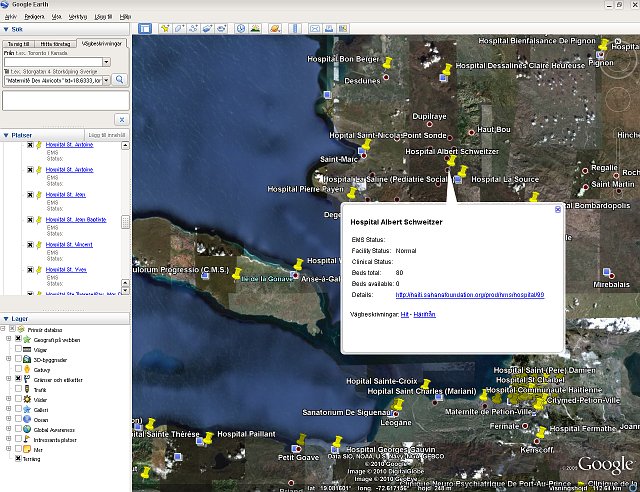
Task: Expand the Global Awareness layer tree
Action: (8, 430)
